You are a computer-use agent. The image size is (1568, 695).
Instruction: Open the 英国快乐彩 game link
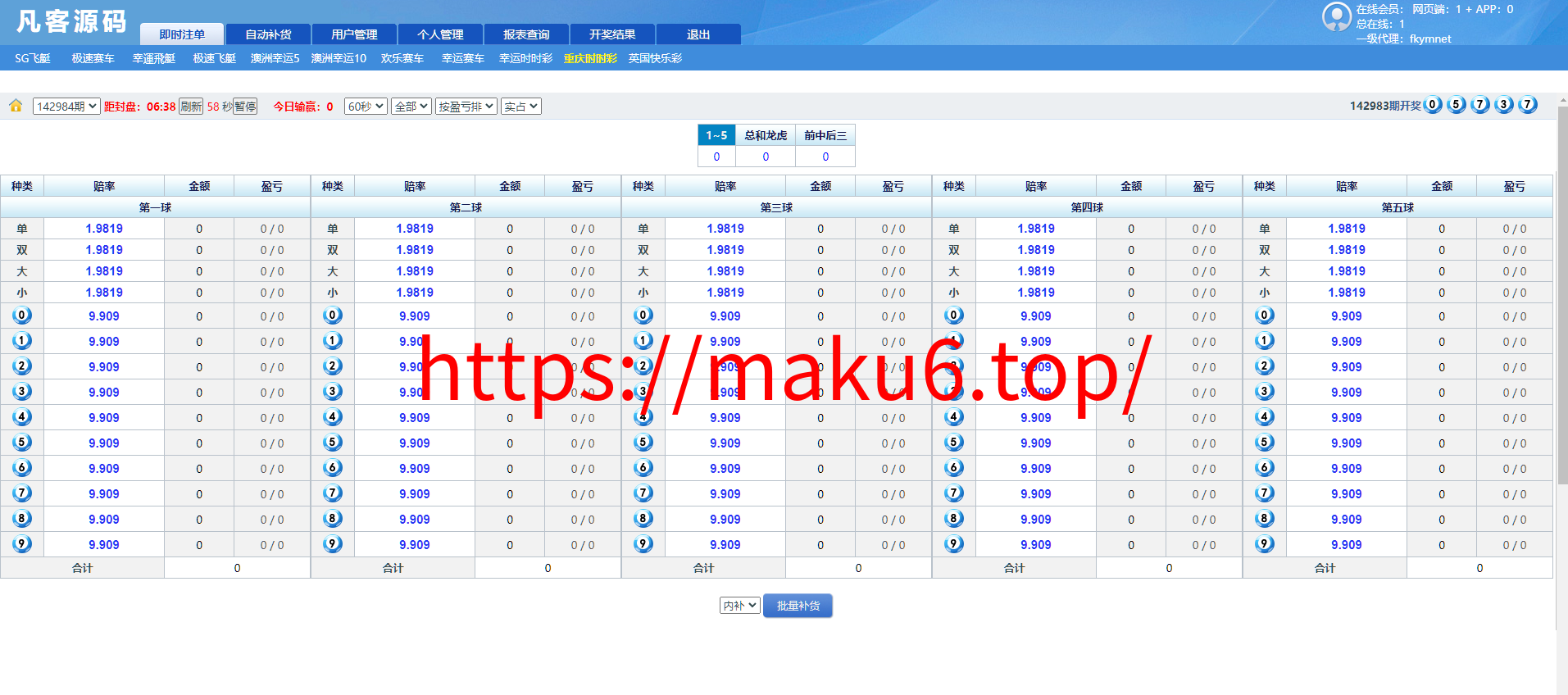click(655, 58)
